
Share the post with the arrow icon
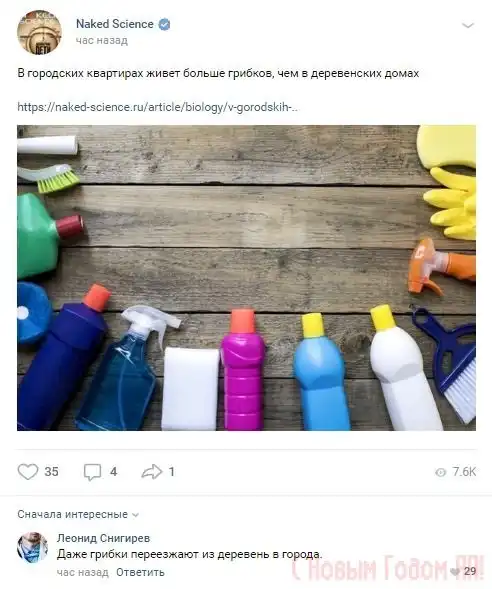coord(151,472)
